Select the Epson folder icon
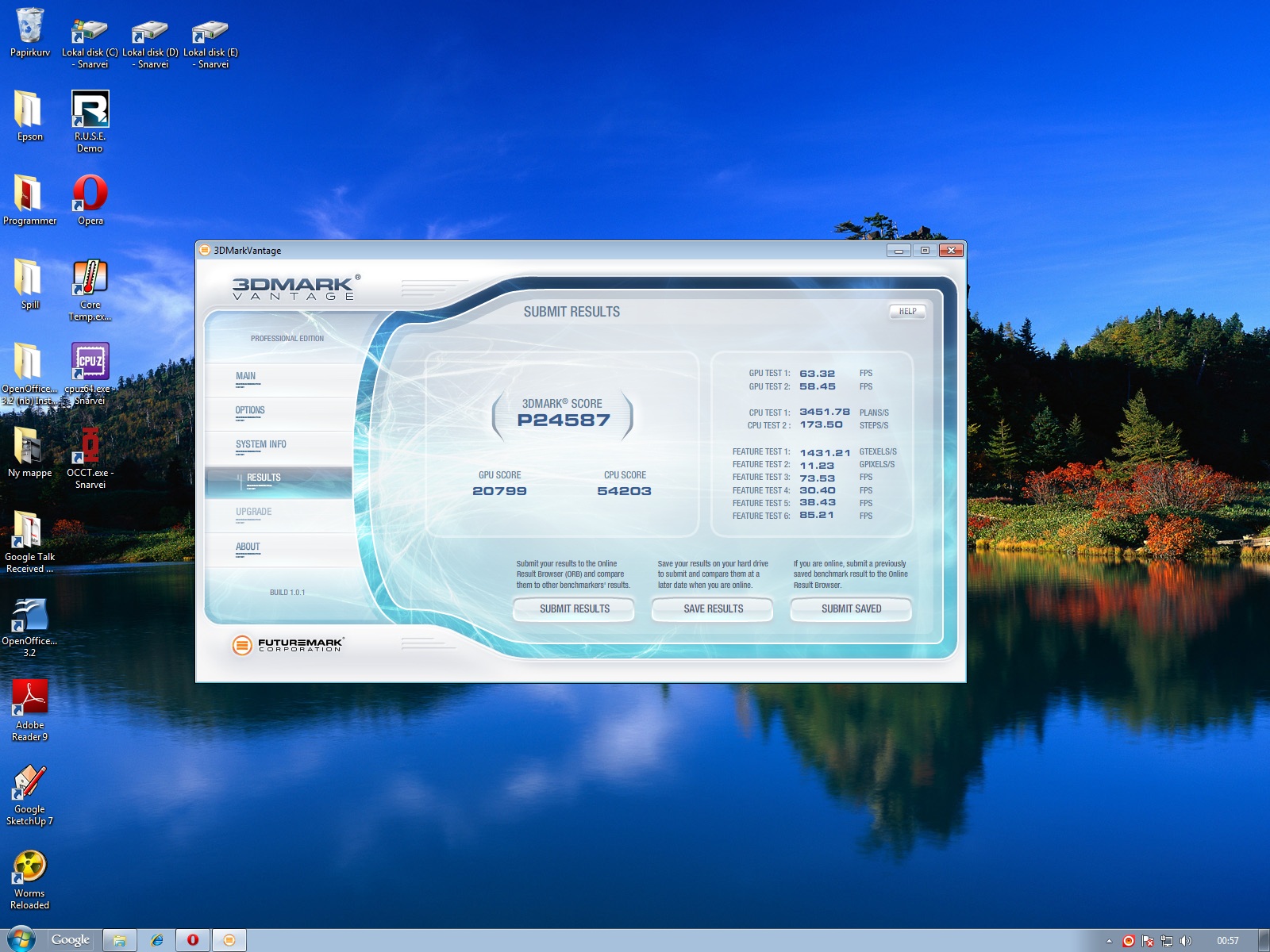Viewport: 1270px width, 952px height. point(30,116)
